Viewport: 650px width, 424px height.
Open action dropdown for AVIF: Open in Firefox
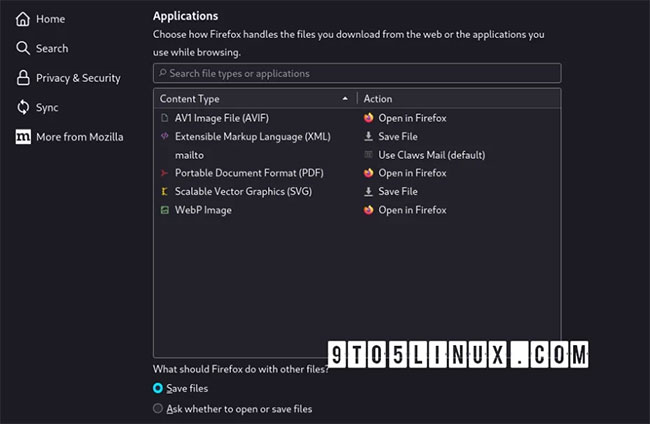[x=459, y=118]
